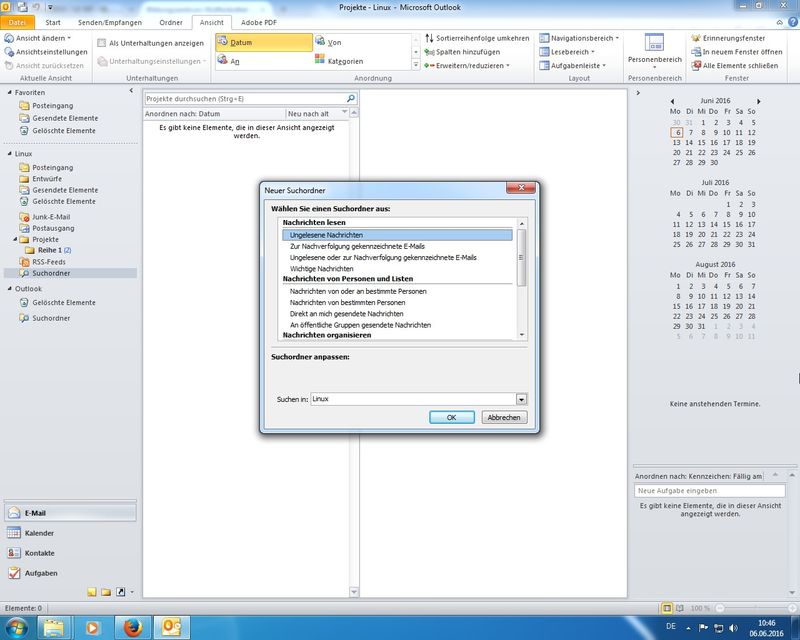
Task: Go to next month in calendar
Action: coord(759,101)
